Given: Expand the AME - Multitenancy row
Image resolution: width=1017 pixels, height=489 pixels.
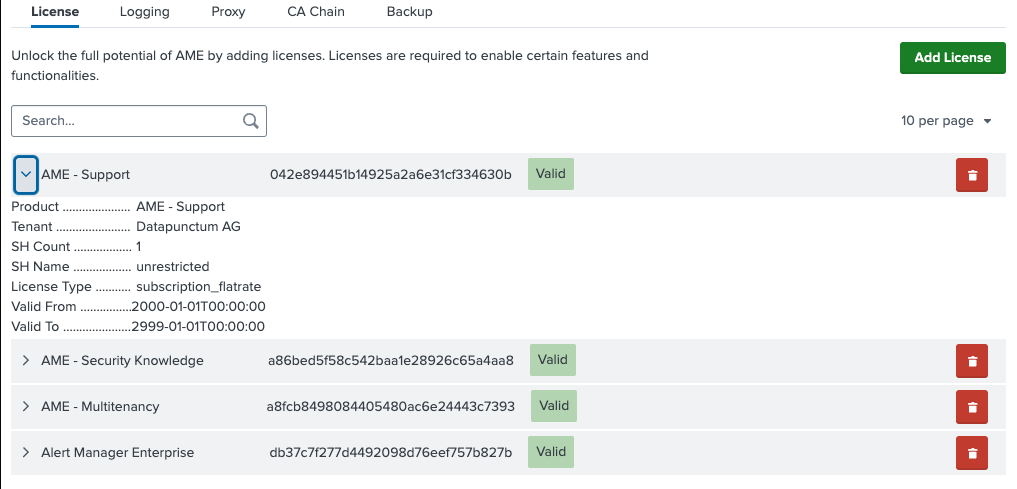Looking at the screenshot, I should pyautogui.click(x=26, y=407).
